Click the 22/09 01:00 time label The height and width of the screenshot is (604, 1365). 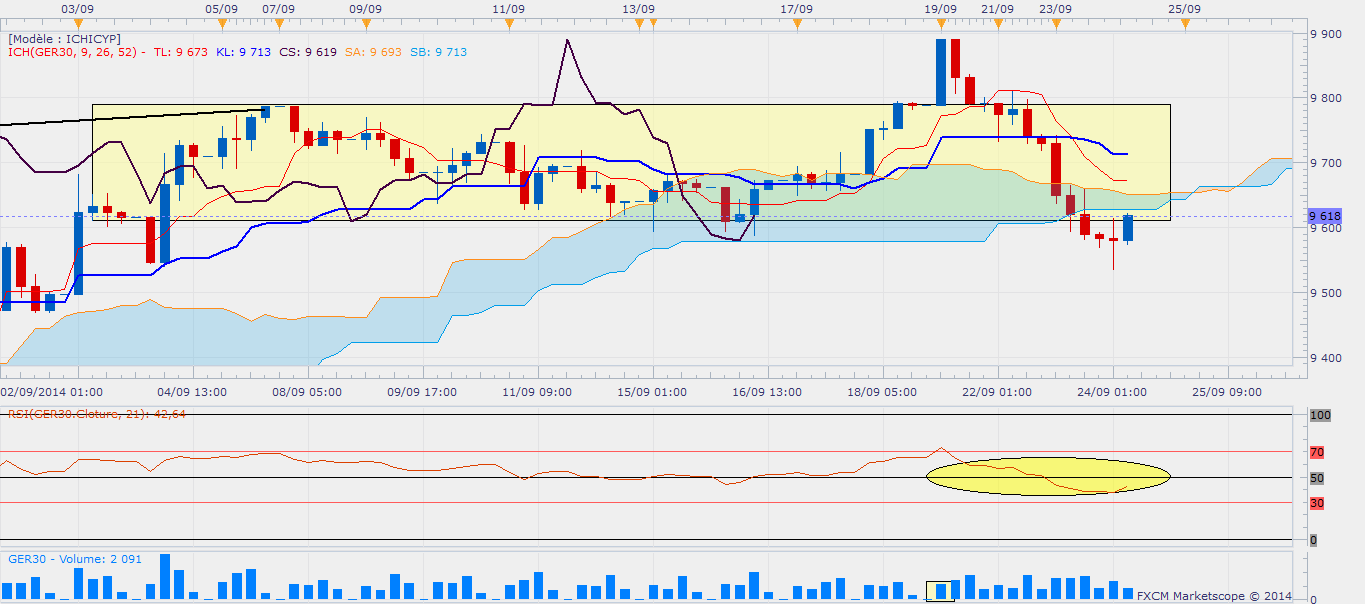(997, 392)
